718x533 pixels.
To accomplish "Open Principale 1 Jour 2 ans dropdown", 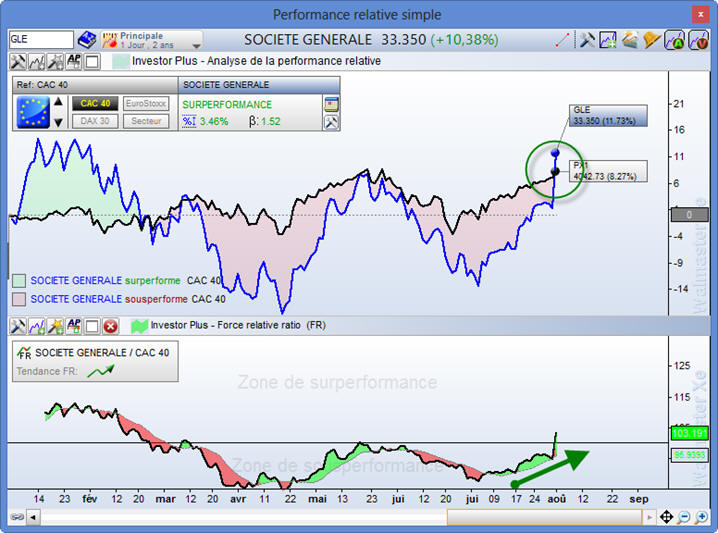I will pos(152,40).
